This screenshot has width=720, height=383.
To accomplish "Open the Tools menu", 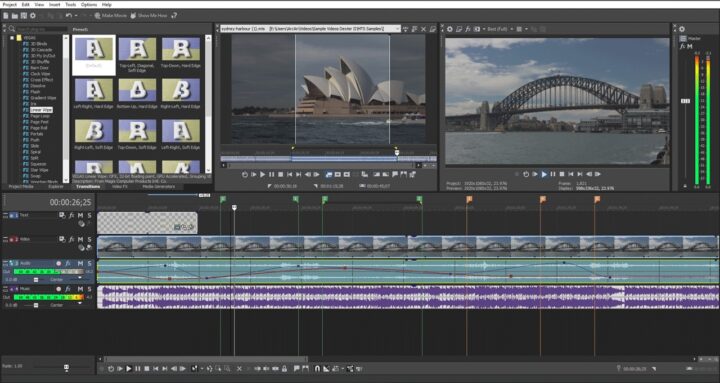I will tap(70, 4).
